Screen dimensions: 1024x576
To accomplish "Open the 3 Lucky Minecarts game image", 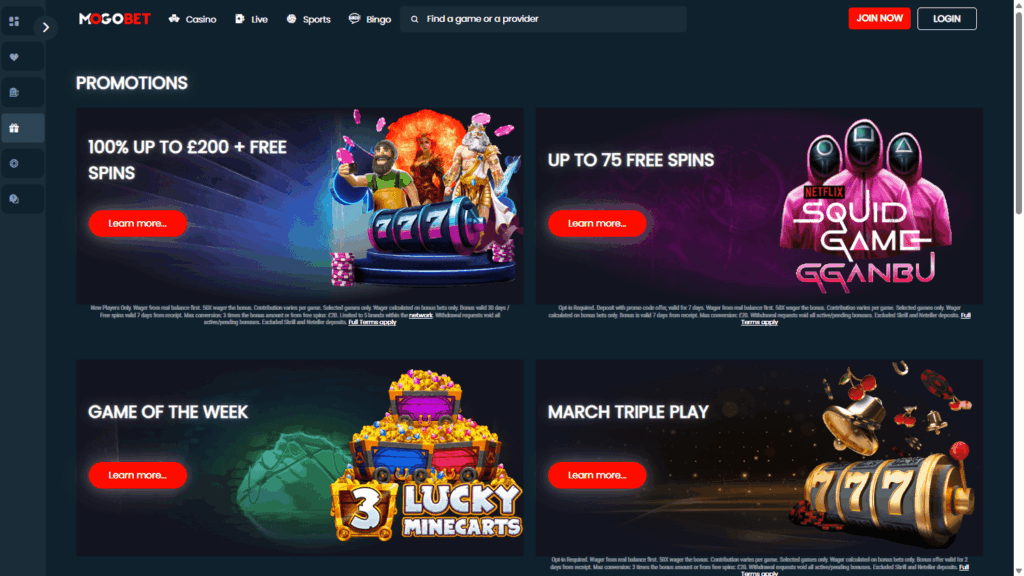I will 426,456.
